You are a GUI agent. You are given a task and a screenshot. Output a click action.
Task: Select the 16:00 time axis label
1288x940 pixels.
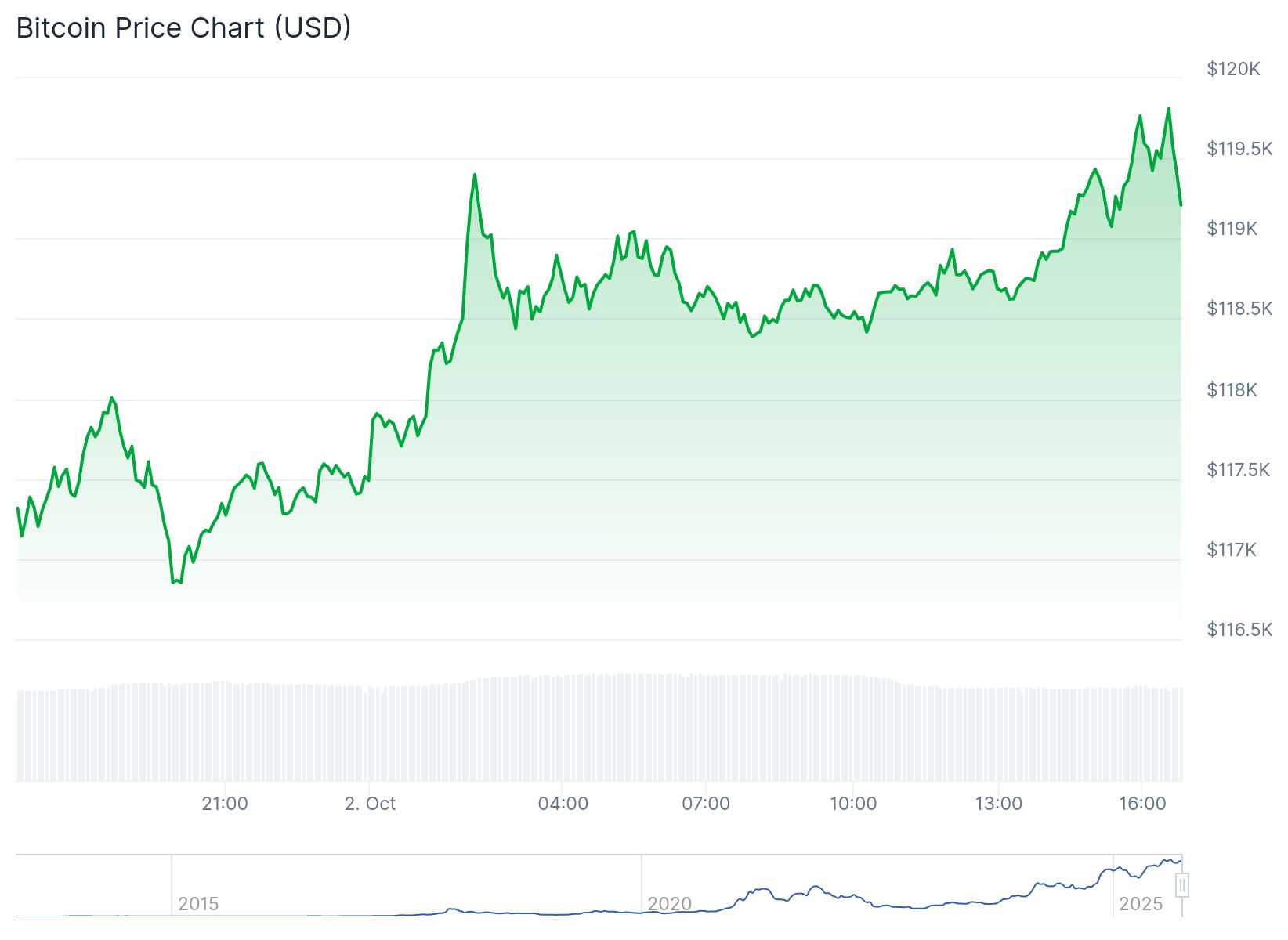(1142, 804)
